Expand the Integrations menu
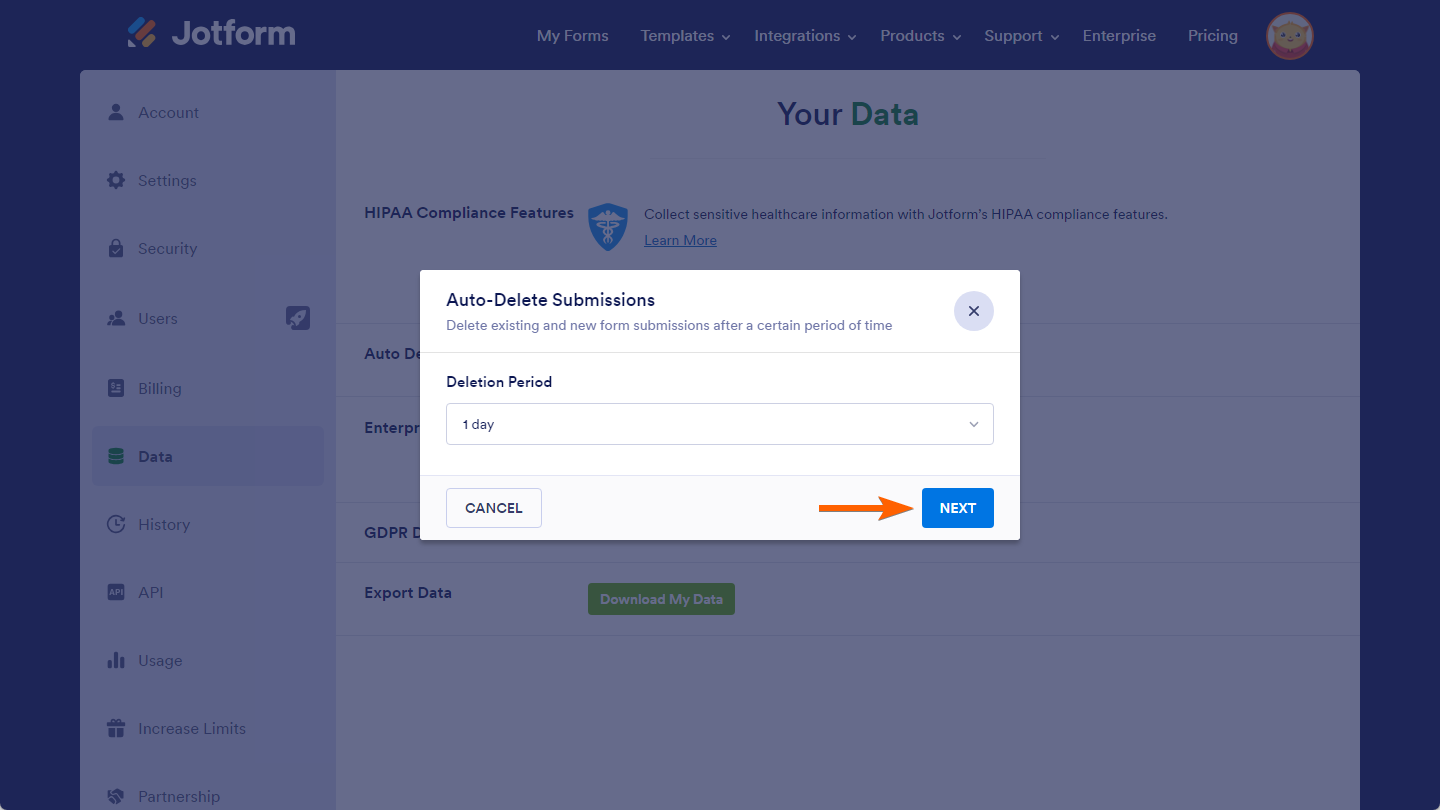 805,36
